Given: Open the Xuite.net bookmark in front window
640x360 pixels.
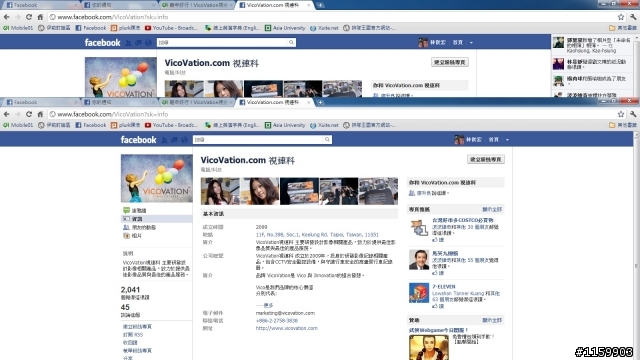Looking at the screenshot, I should pyautogui.click(x=324, y=125).
